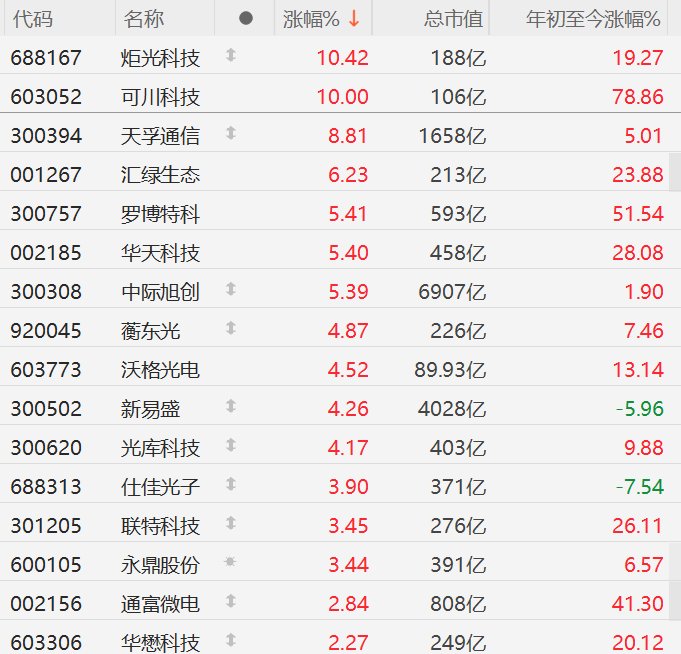Screen dimensions: 681x654
Task: Click the marker icon beside 华懋科技
Action: pyautogui.click(x=231, y=640)
